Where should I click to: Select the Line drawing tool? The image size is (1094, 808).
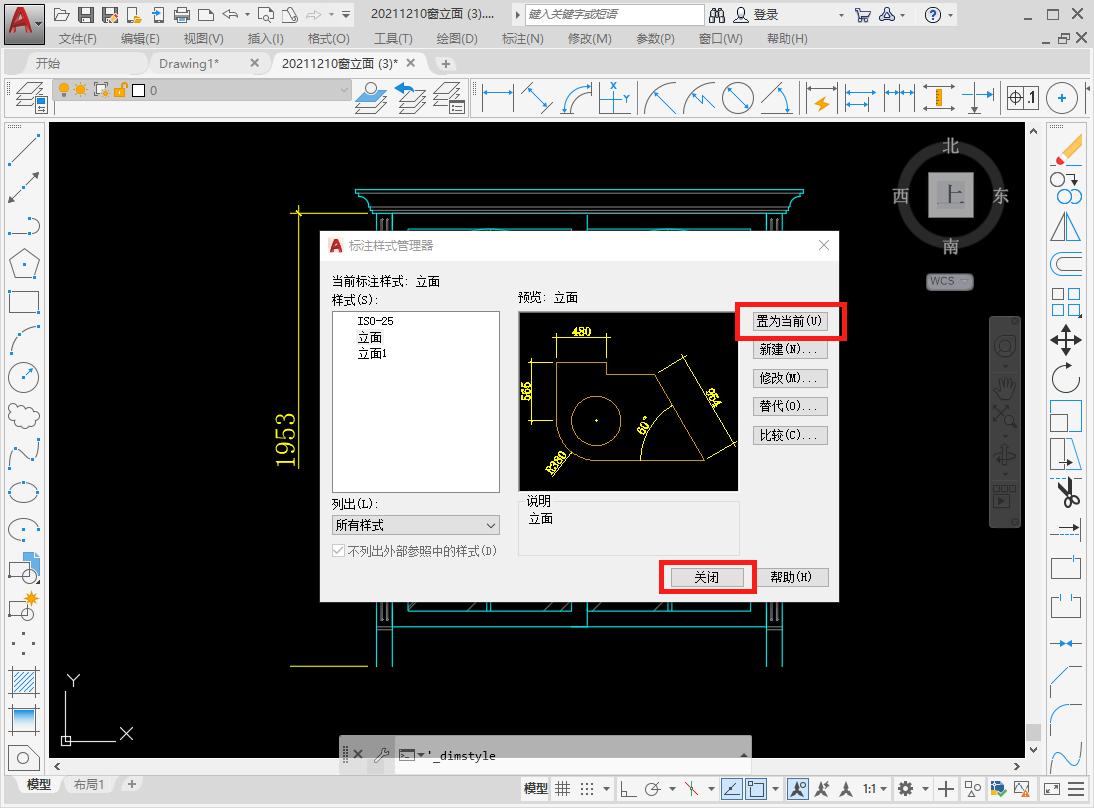pos(23,151)
